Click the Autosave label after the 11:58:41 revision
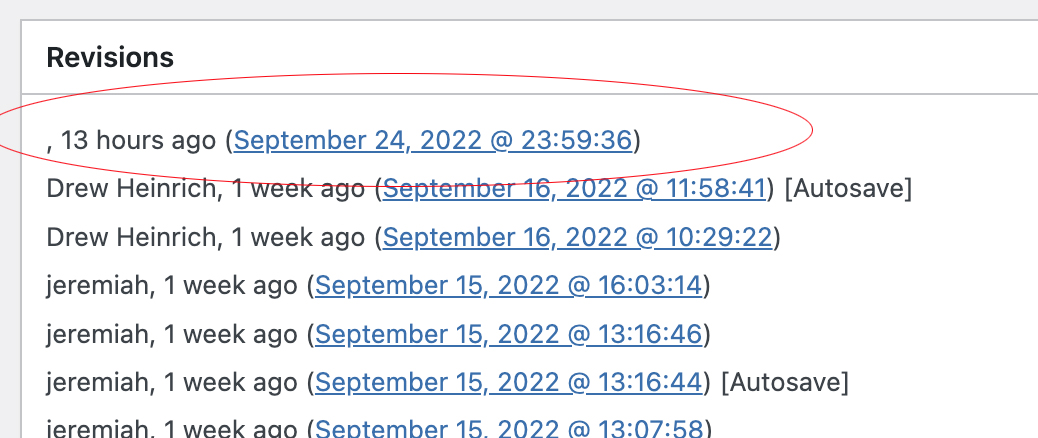Viewport: 1038px width, 438px height. point(848,188)
